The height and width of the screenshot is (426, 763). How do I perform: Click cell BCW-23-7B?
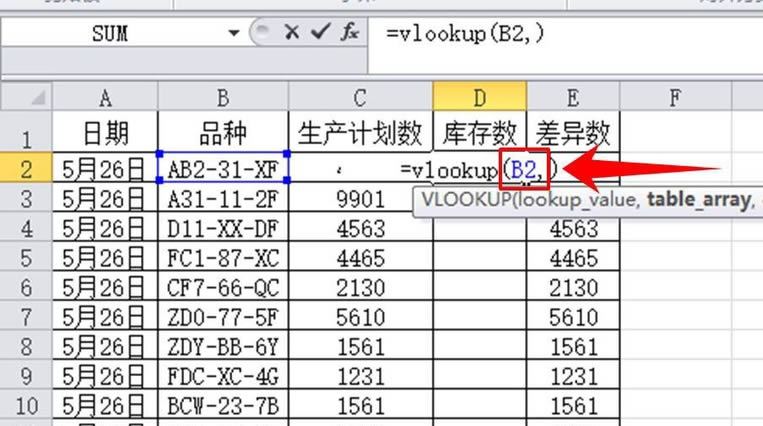(x=223, y=406)
